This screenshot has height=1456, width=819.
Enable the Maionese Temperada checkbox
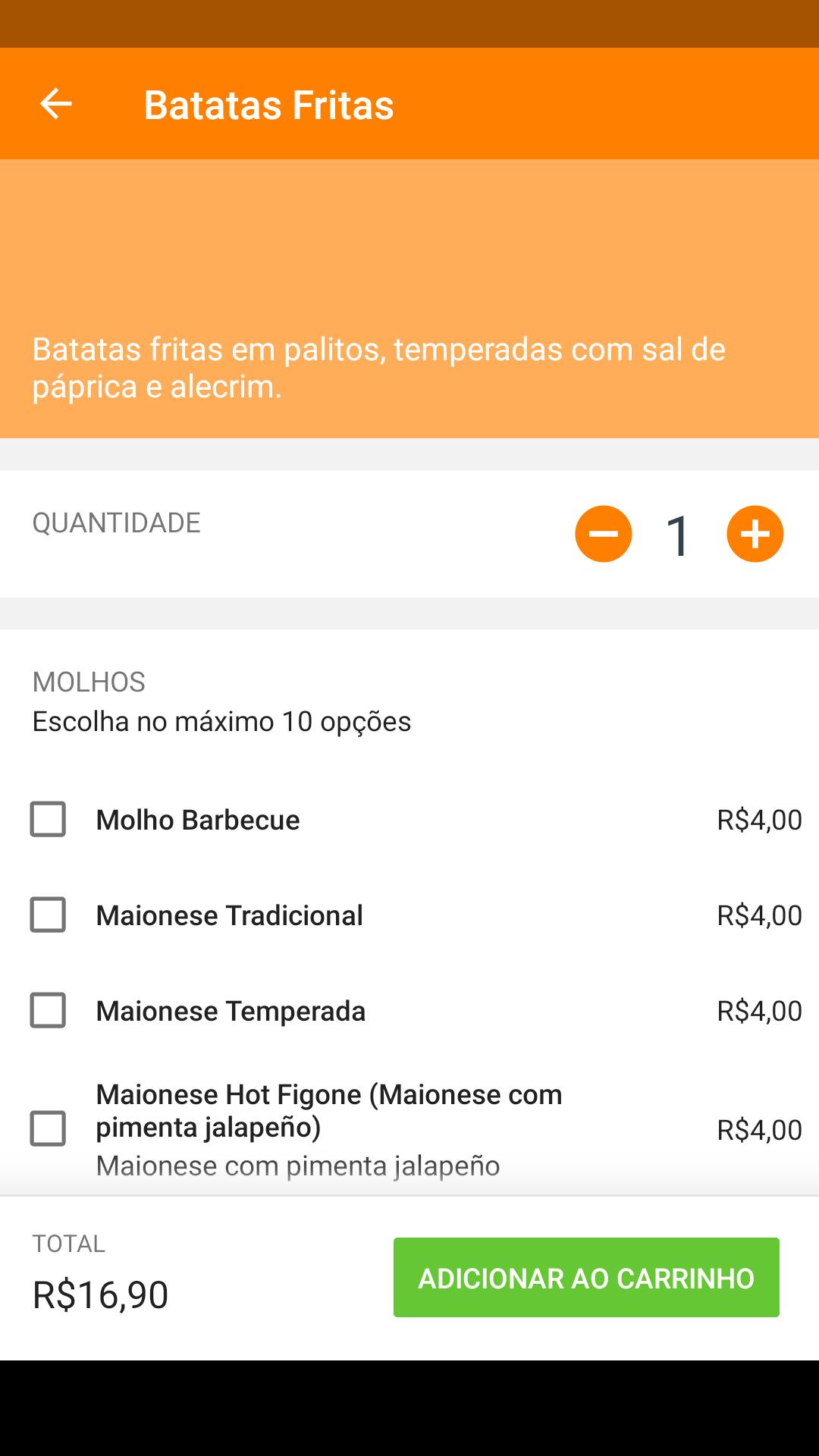coord(48,1010)
